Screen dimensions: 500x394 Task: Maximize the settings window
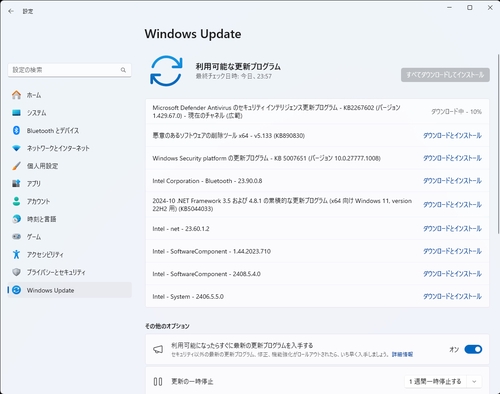tap(470, 8)
